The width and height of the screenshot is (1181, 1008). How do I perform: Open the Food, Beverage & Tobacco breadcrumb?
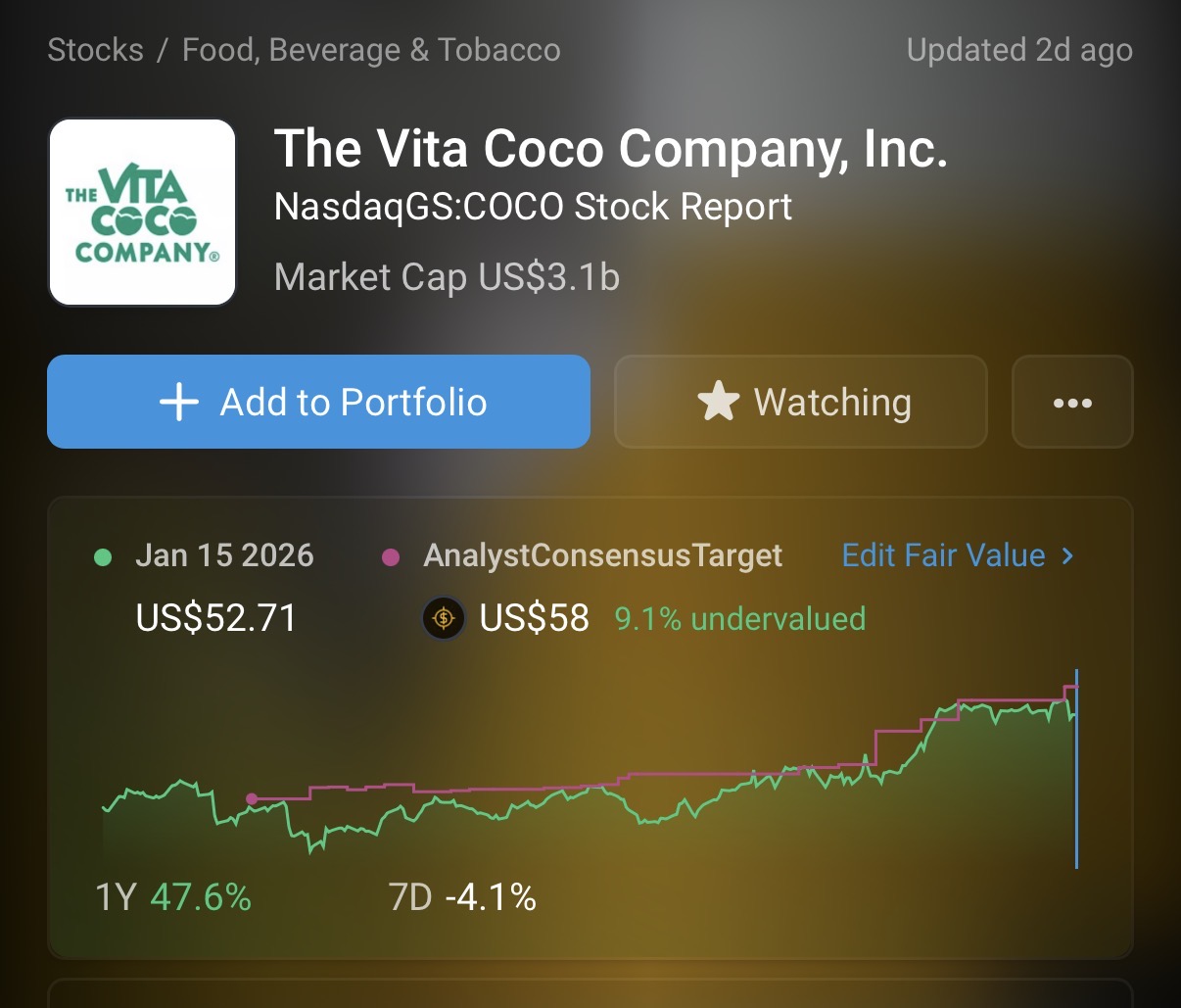(x=371, y=50)
